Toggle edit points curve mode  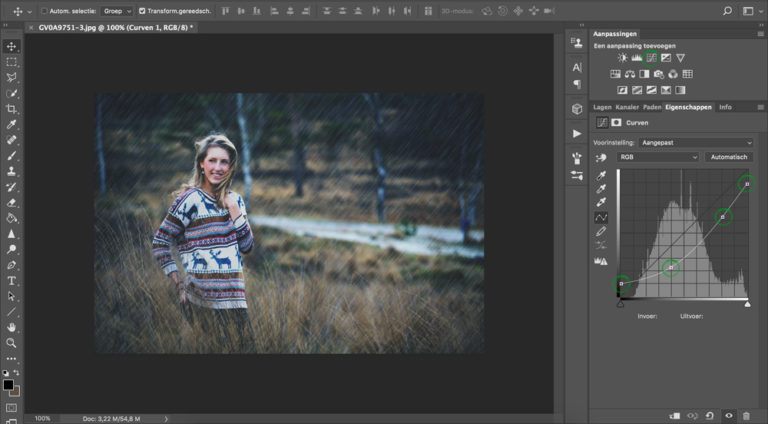tap(601, 217)
